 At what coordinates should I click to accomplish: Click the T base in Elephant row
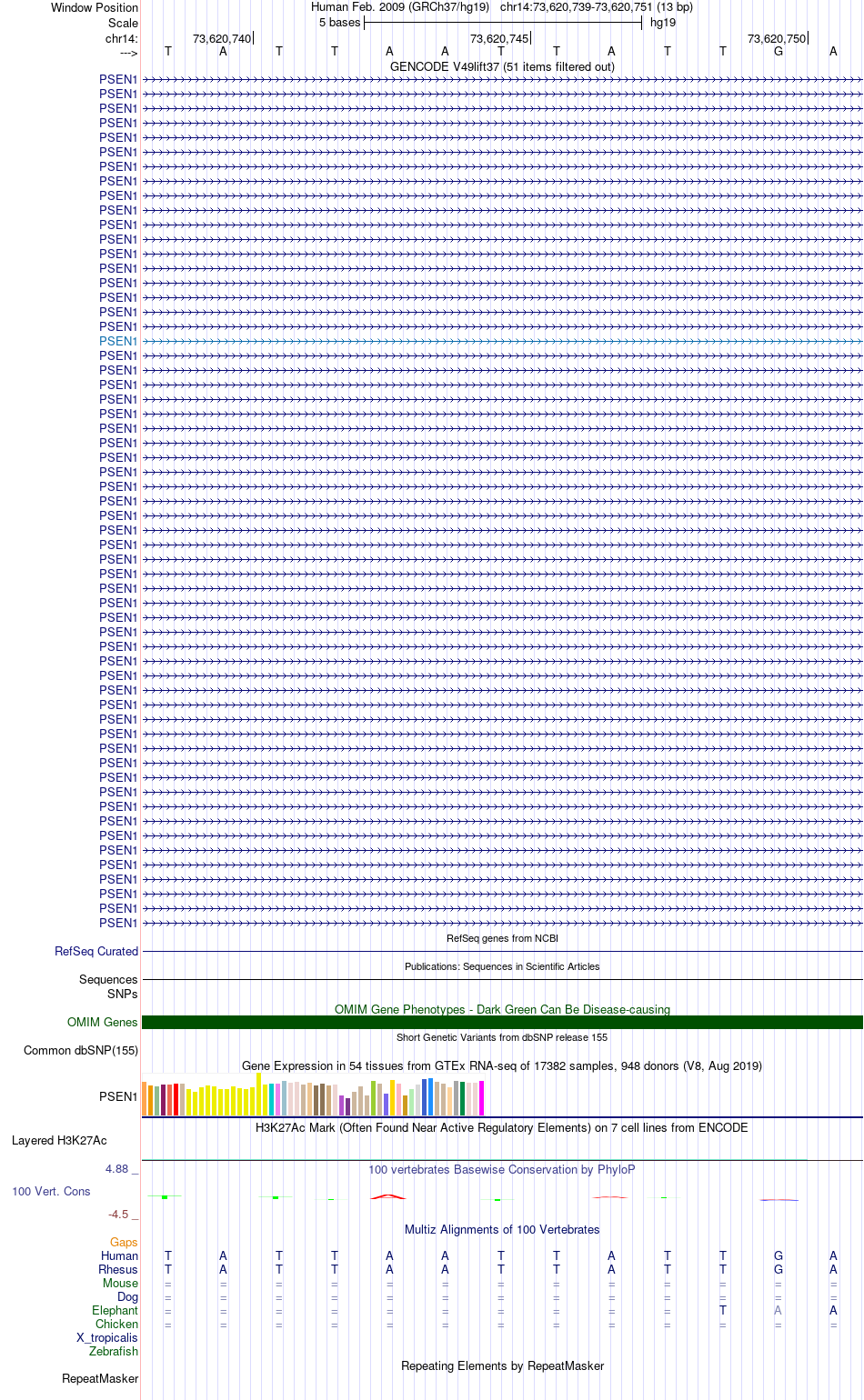point(723,1310)
